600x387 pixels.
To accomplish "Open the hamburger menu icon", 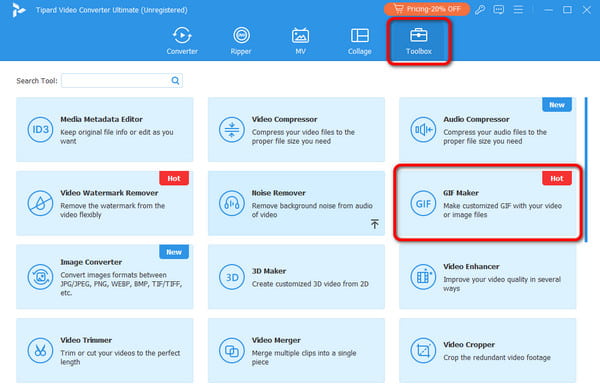I will click(x=518, y=10).
